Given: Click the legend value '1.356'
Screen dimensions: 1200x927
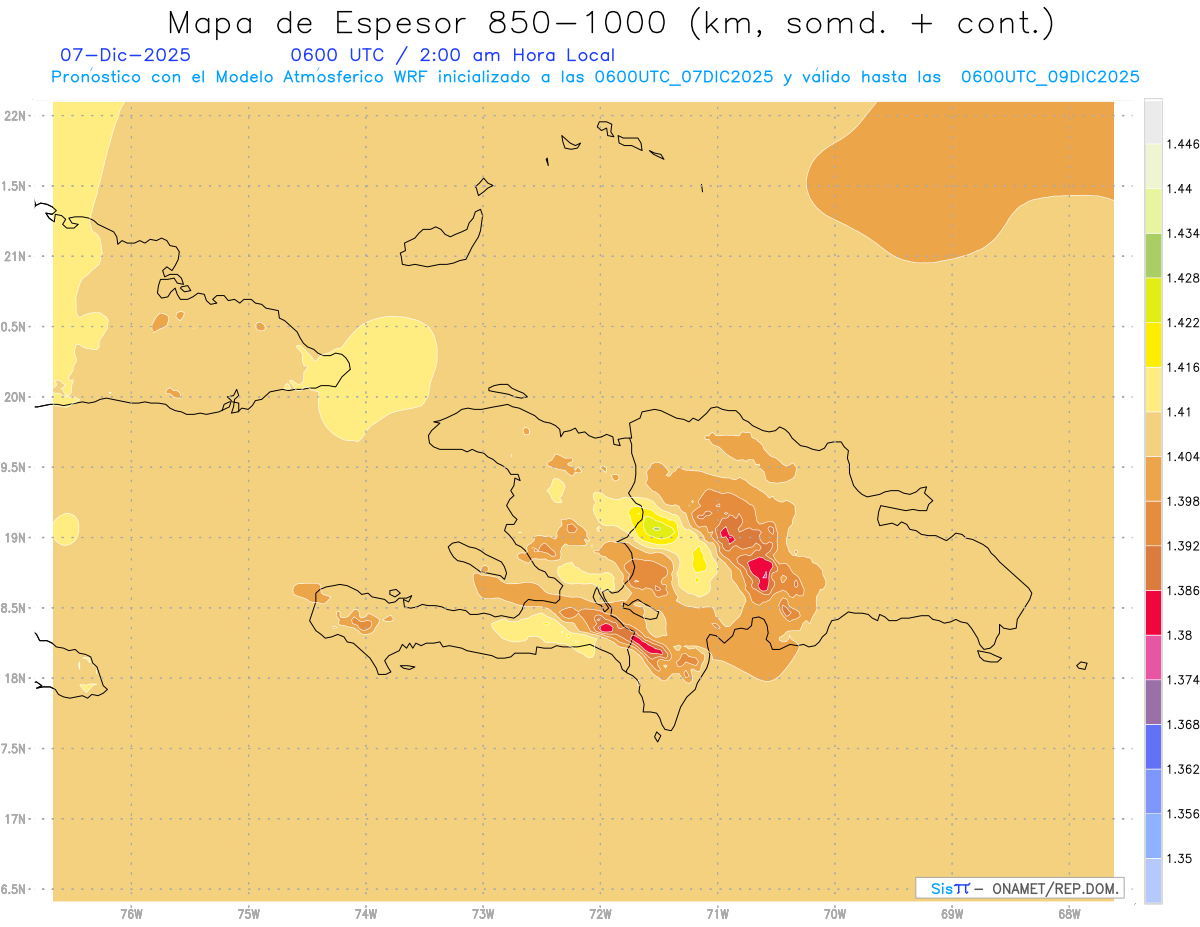Looking at the screenshot, I should click(x=1182, y=814).
